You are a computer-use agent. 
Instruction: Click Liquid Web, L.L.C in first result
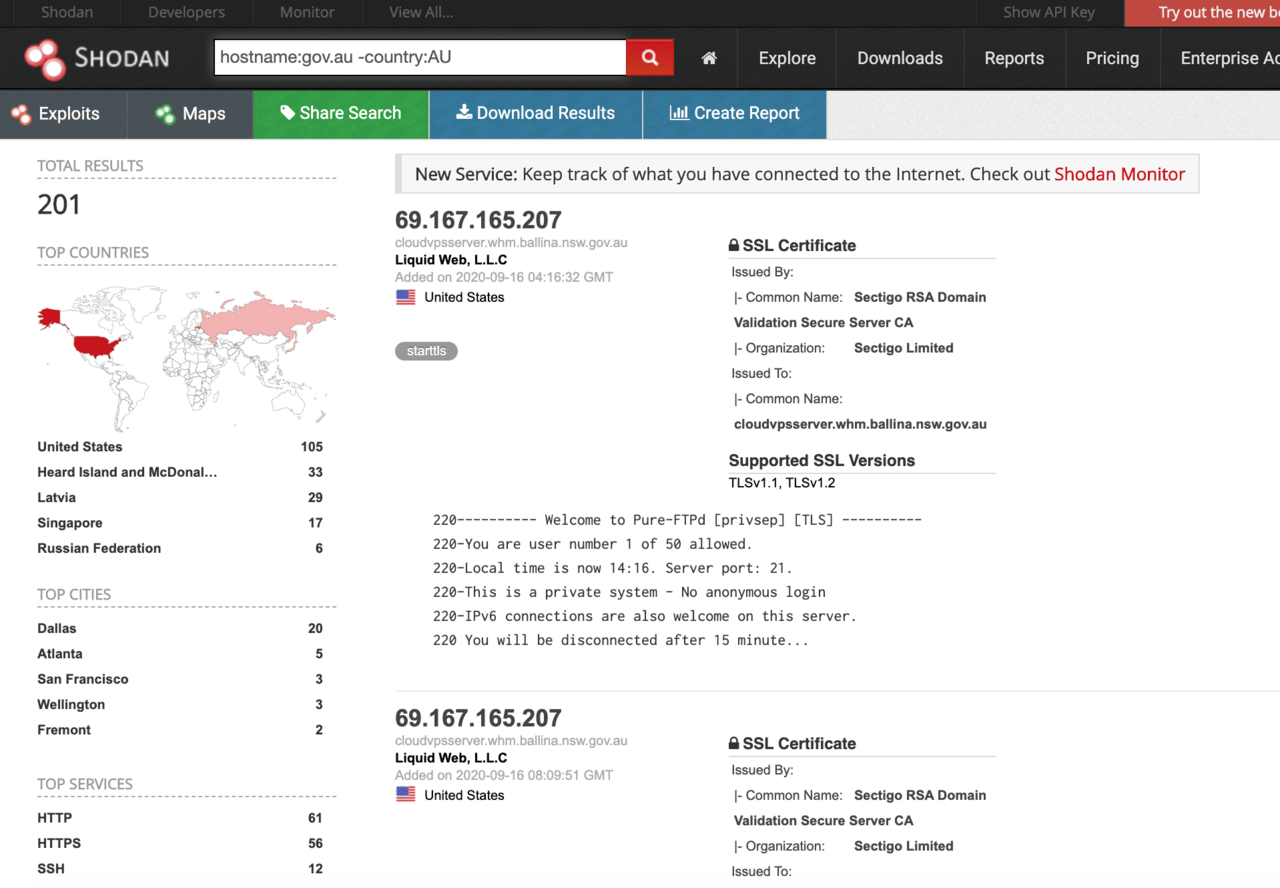pos(451,260)
